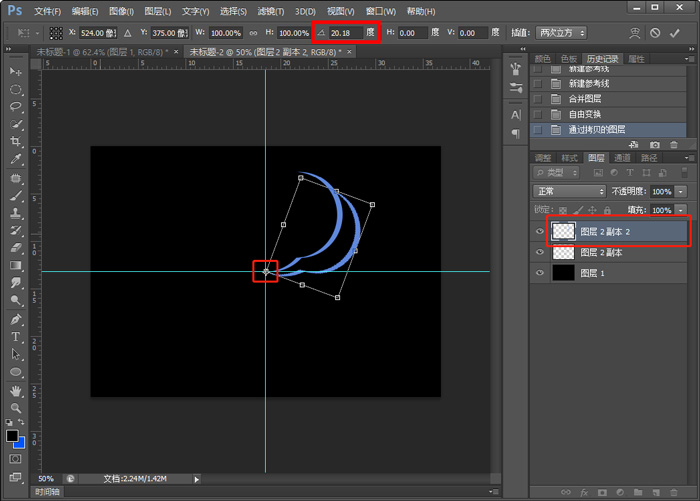Click the foreground black color swatch
700x501 pixels.
coord(12,436)
